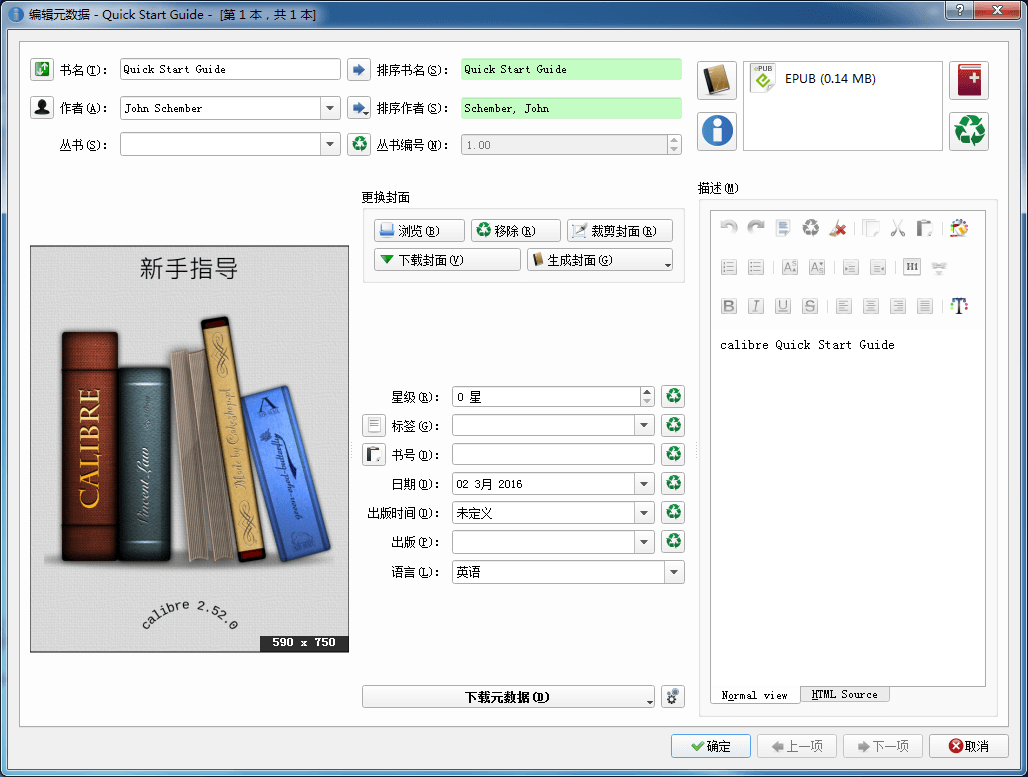Toggle strikethrough in description editor
Viewport: 1028px width, 777px height.
tap(810, 306)
